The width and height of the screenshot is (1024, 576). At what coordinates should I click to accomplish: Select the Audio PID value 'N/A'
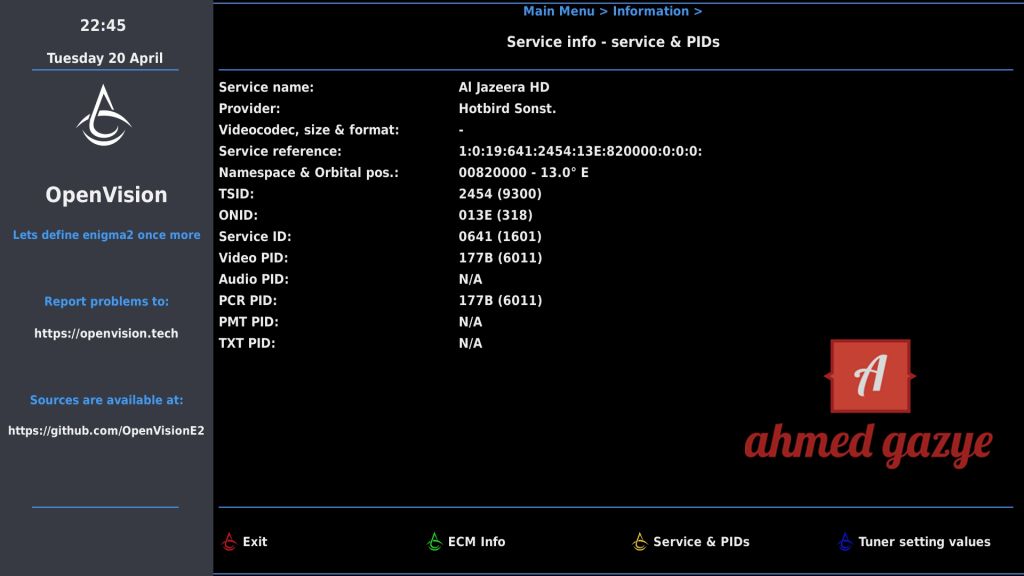[470, 280]
